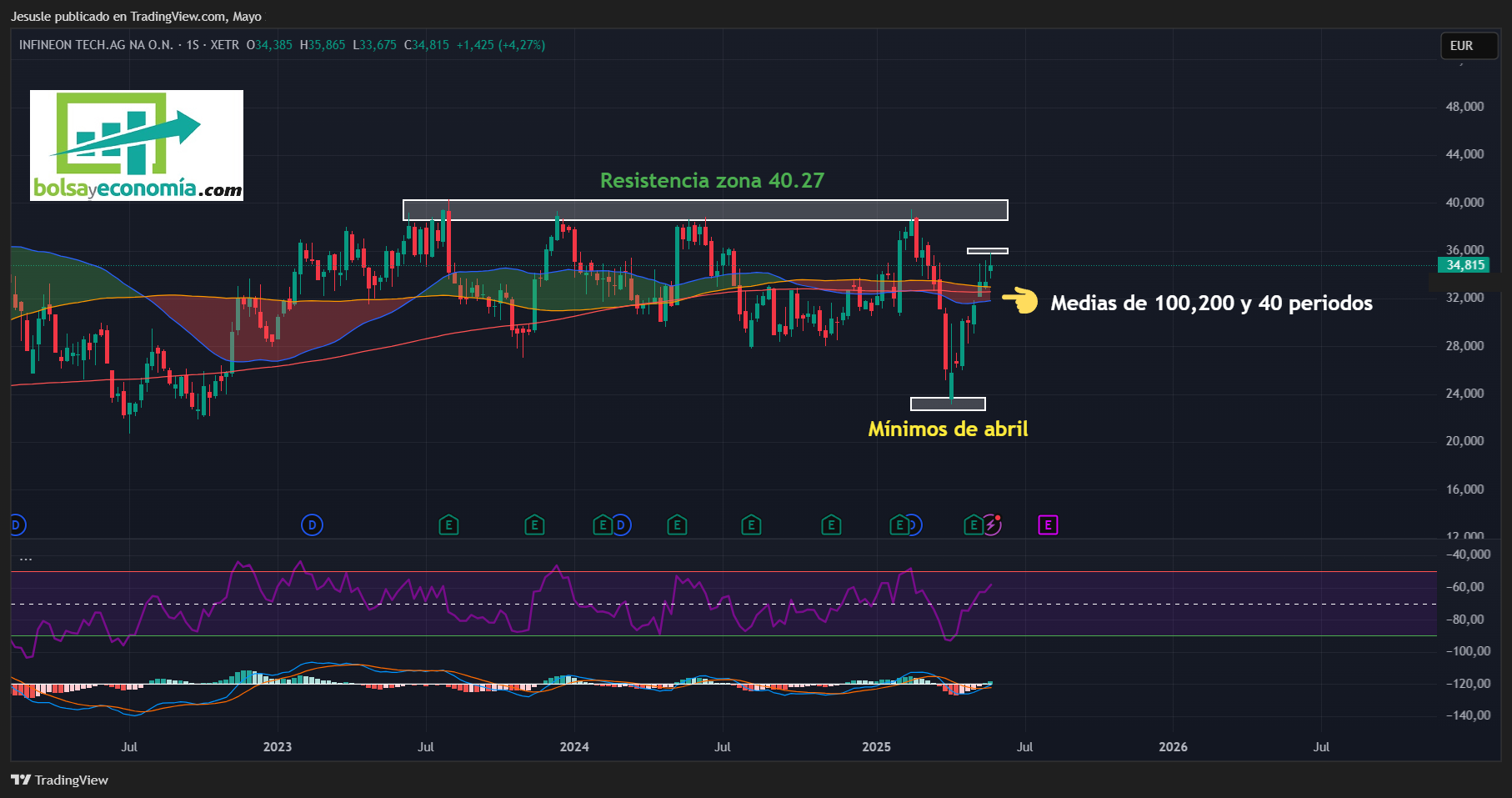Image resolution: width=1512 pixels, height=798 pixels.
Task: Click the earnings marker near August 2024
Action: coord(751,525)
